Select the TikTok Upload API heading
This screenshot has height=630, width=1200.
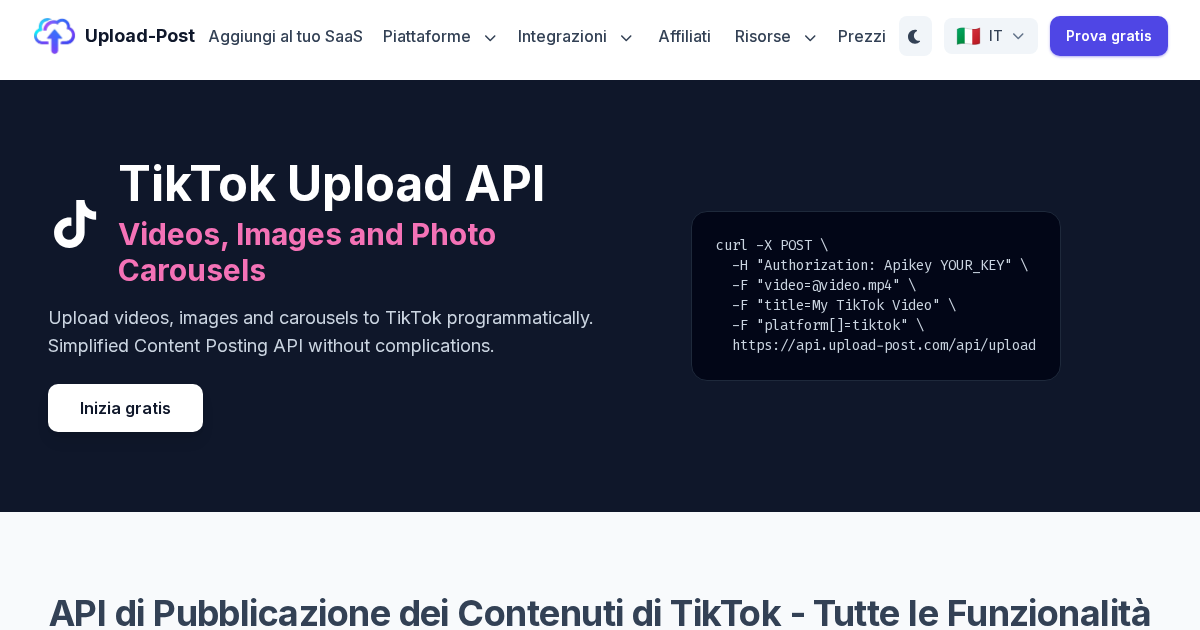coord(332,184)
